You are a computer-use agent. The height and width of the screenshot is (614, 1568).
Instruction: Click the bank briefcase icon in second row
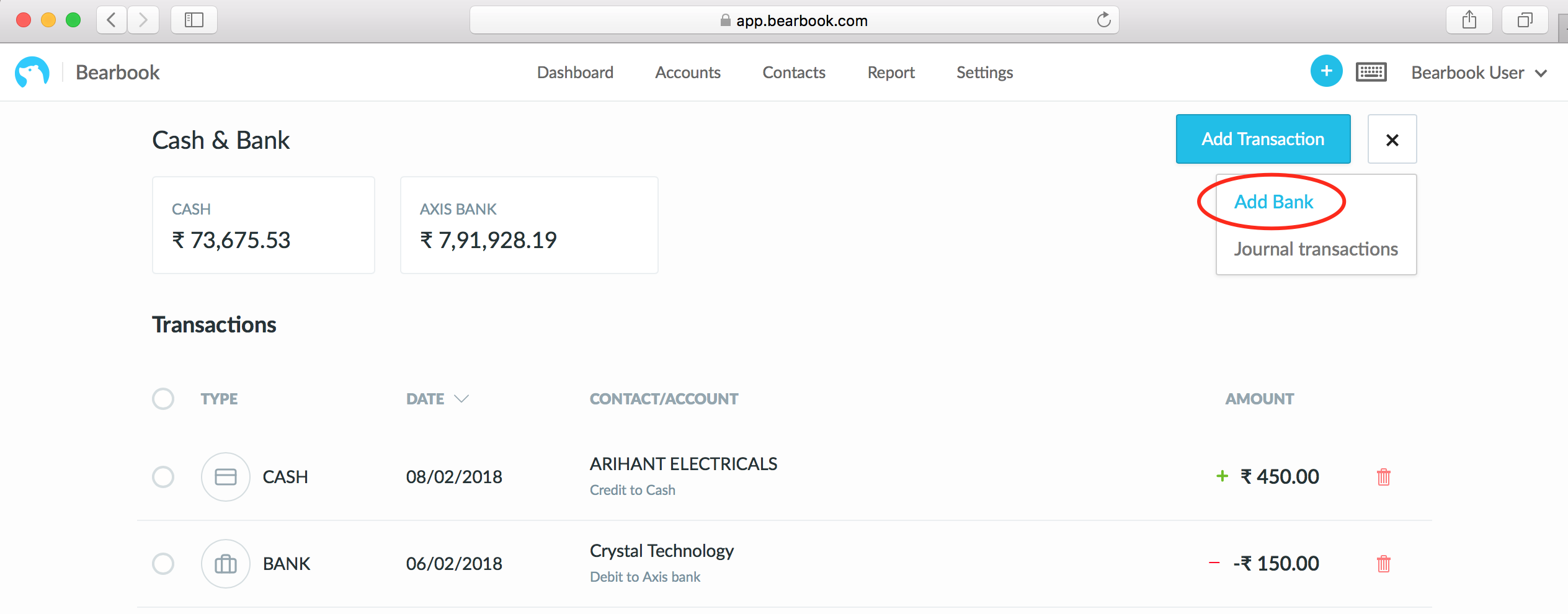point(226,564)
